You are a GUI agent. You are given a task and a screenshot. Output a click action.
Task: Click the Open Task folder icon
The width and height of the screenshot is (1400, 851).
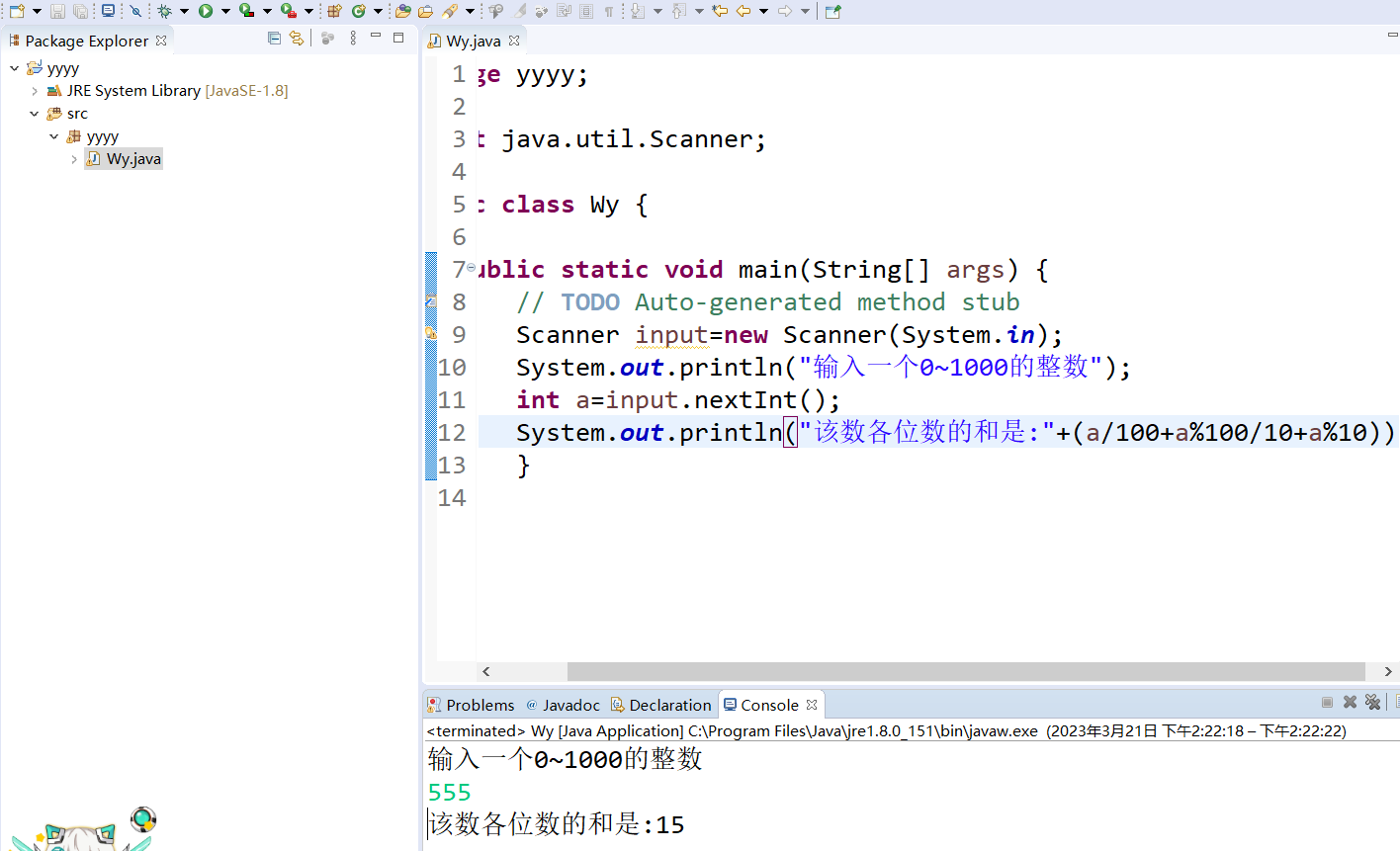point(426,11)
